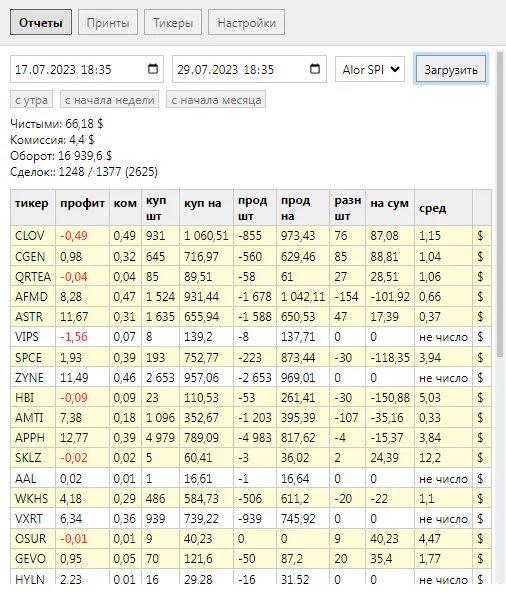Apply the 'с начала недели' filter
This screenshot has height=592, width=506.
coord(110,100)
